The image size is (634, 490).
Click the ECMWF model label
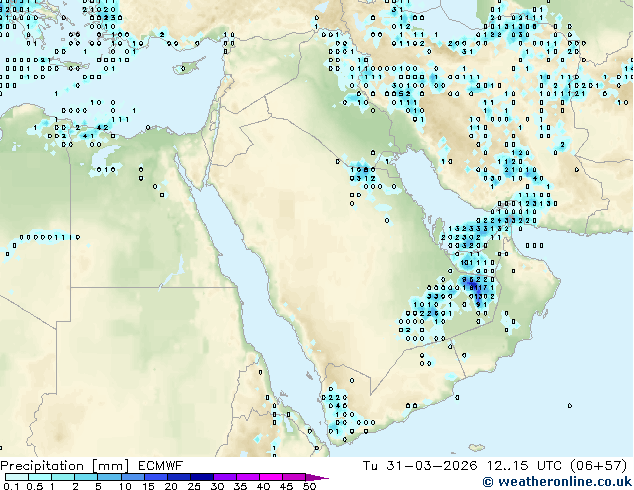(161, 466)
